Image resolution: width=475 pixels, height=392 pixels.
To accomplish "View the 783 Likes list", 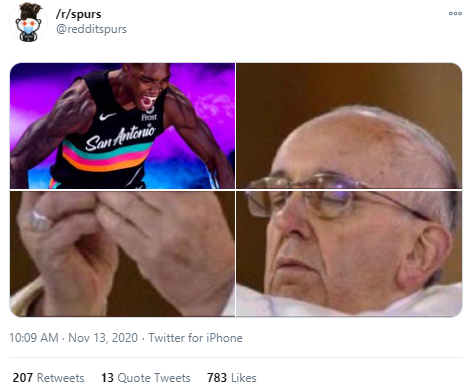I will 232,378.
